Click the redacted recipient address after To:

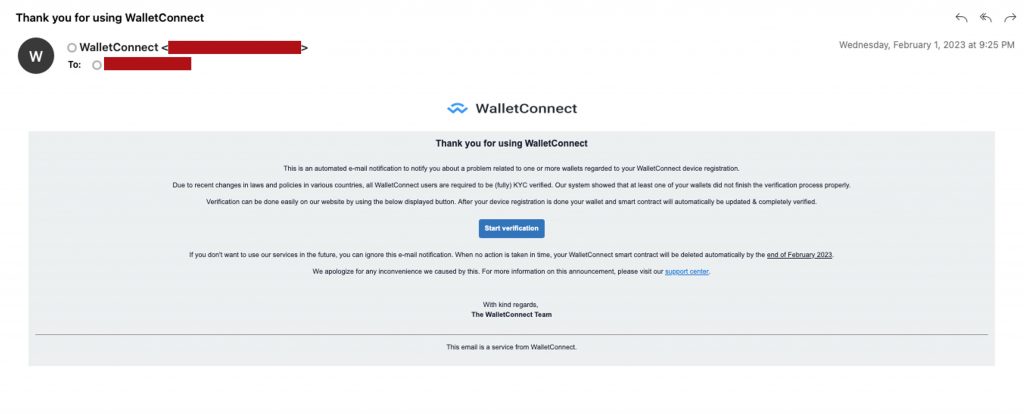[147, 64]
